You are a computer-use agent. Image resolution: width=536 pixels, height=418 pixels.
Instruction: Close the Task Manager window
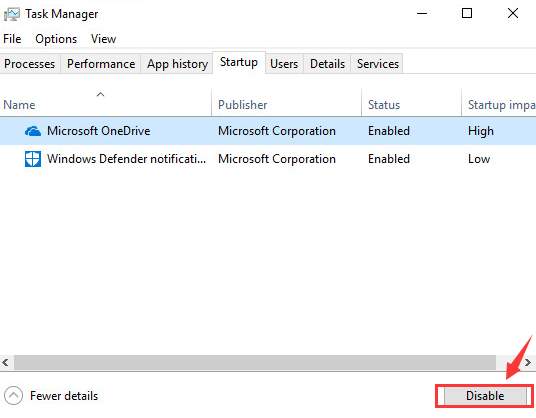[x=513, y=13]
